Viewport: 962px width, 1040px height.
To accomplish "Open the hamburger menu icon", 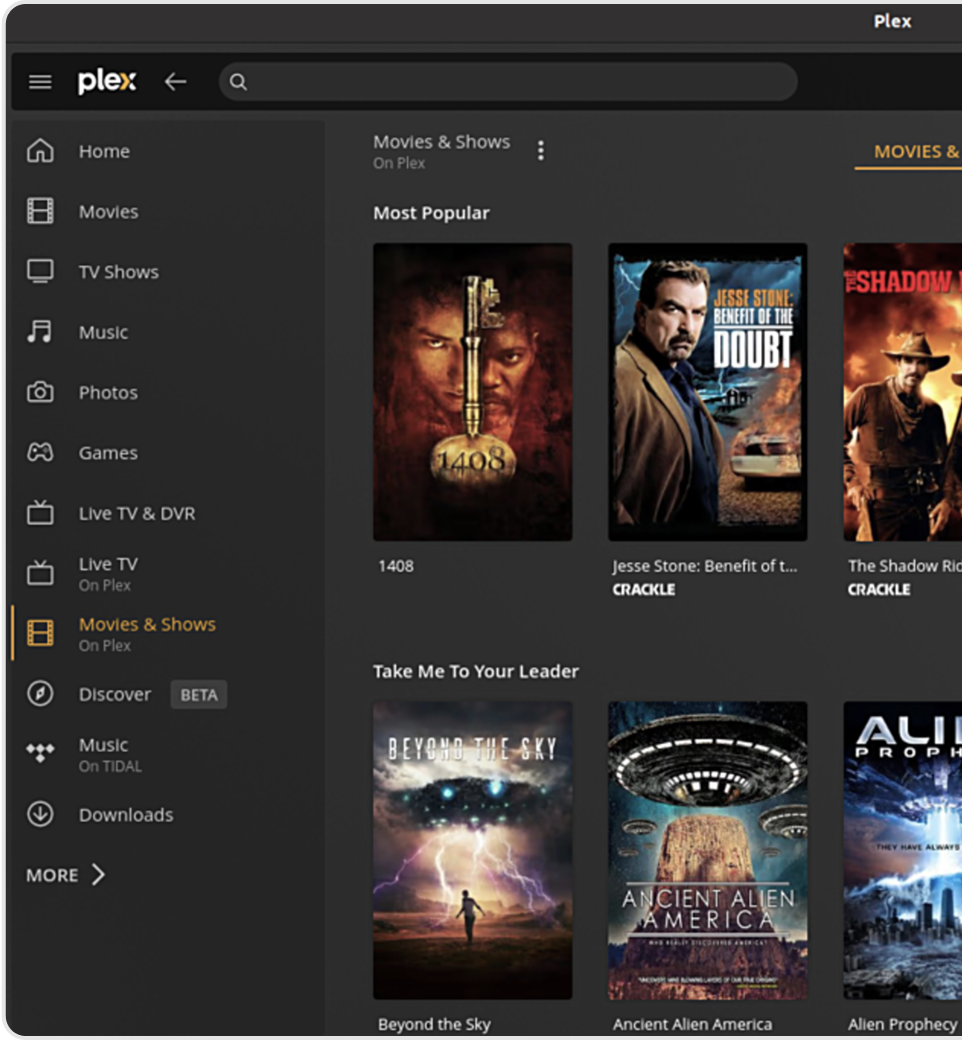I will point(40,82).
